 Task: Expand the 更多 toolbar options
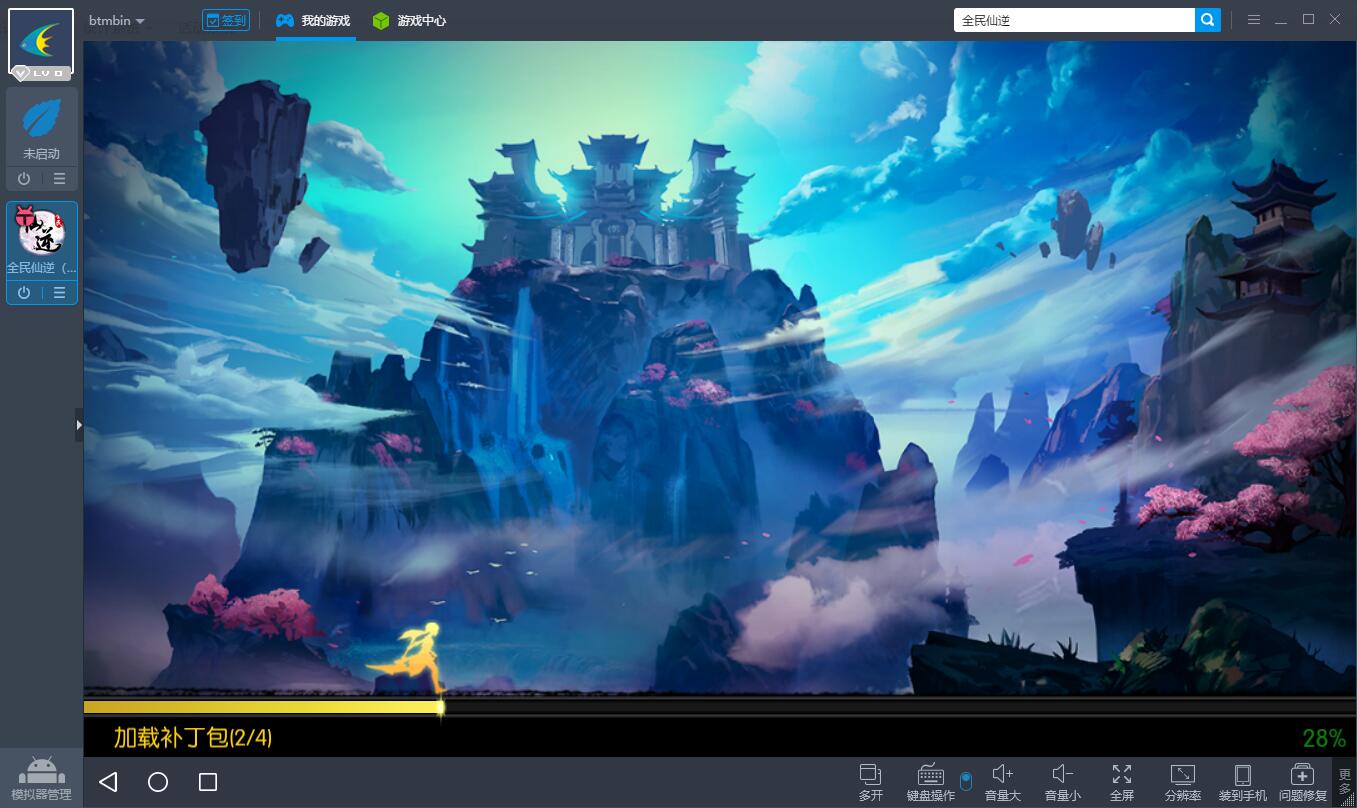tap(1345, 782)
